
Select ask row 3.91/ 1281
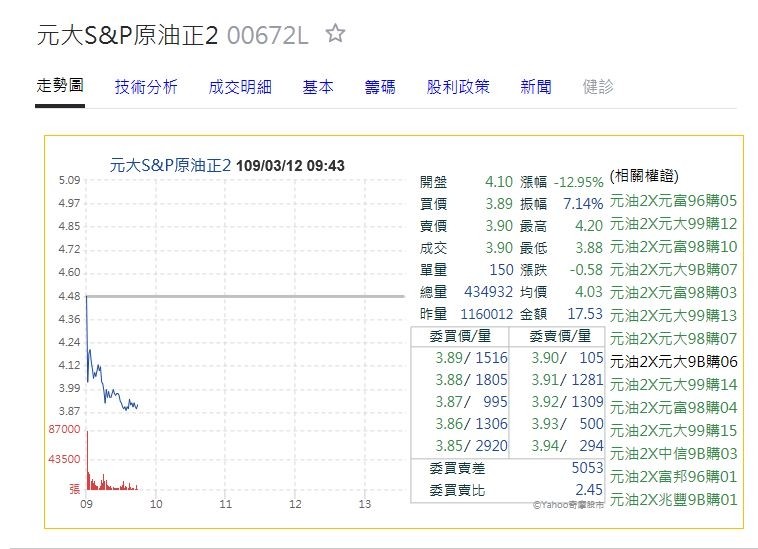coord(567,380)
